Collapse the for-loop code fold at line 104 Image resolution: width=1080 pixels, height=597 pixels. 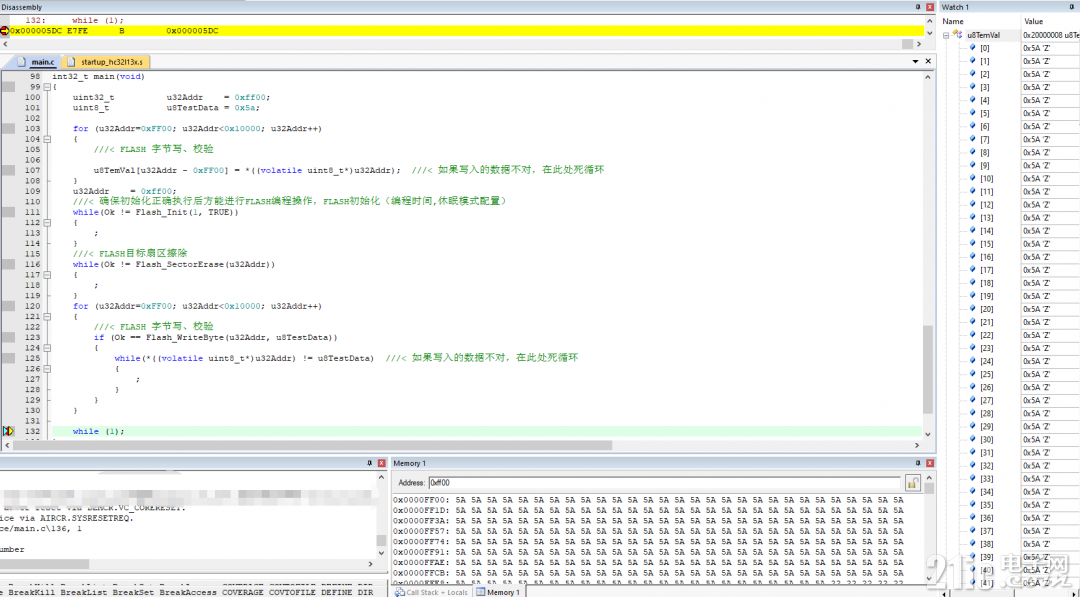point(47,139)
